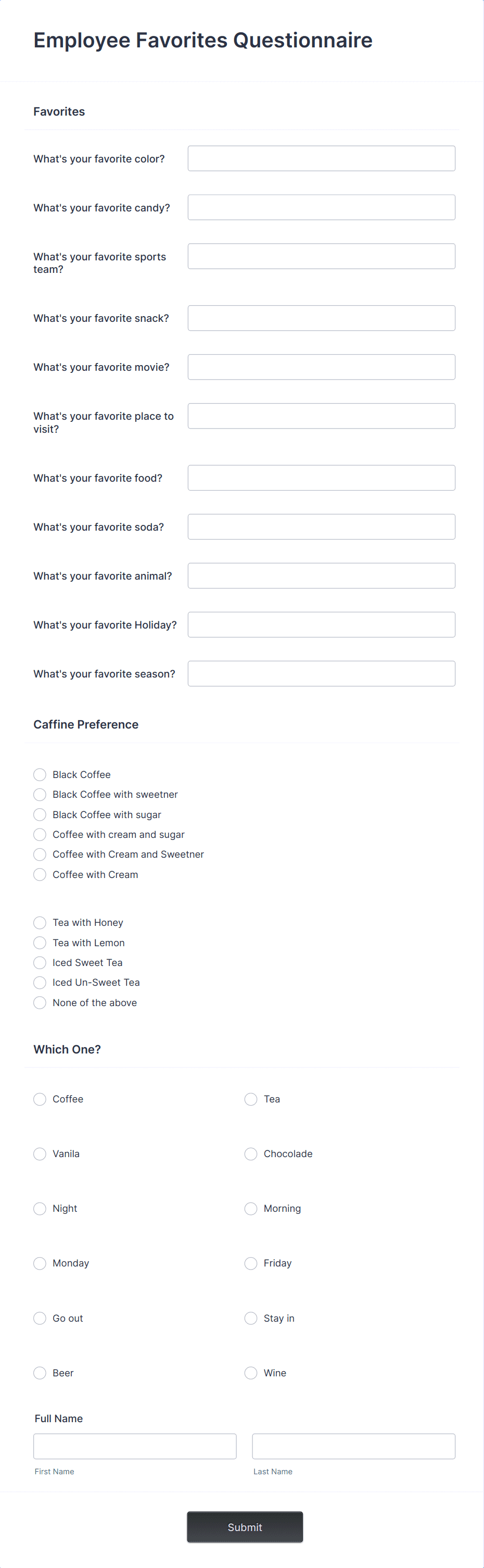Screen dimensions: 484x1568
Task: Select Black Coffee with sweetner
Action: [40, 794]
